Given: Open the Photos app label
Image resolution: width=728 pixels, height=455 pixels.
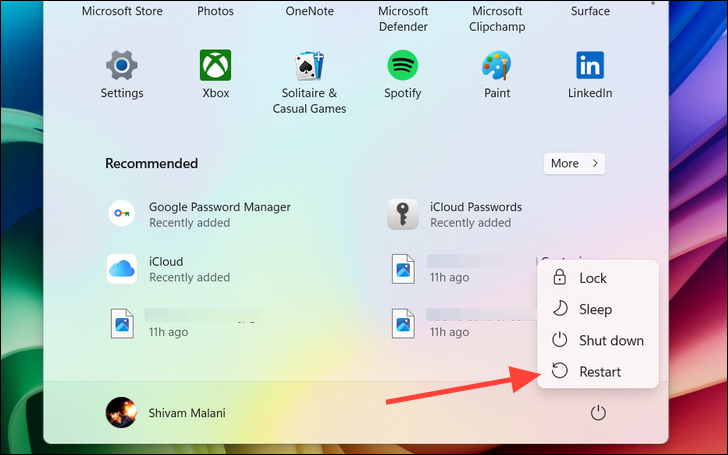Looking at the screenshot, I should 215,11.
